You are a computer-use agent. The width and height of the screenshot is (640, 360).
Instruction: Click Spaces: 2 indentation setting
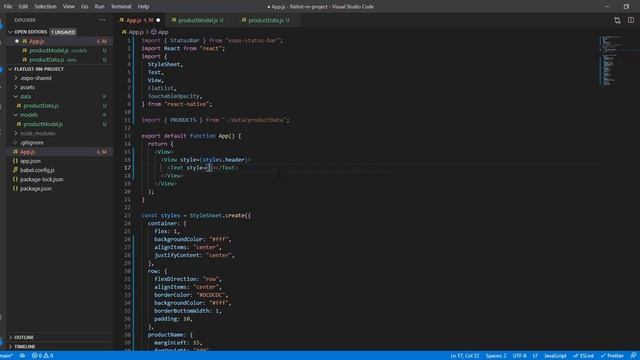(496, 356)
